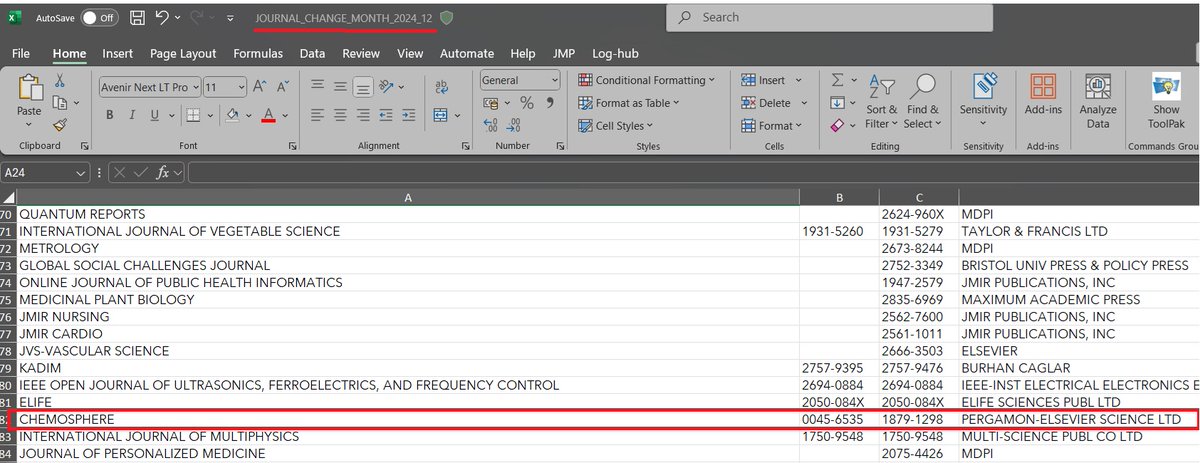Viewport: 1200px width, 463px height.
Task: Open the font color dropdown arrow
Action: point(284,115)
